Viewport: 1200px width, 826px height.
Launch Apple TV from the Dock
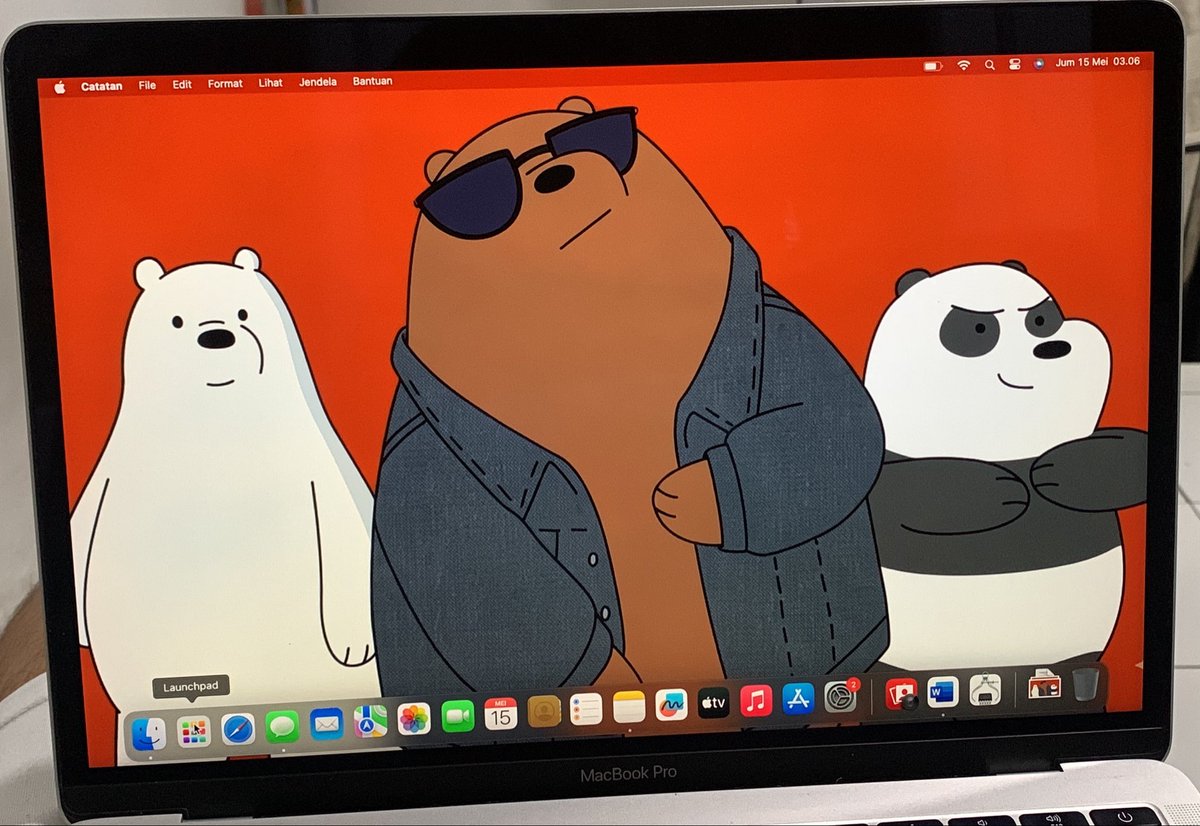click(714, 703)
